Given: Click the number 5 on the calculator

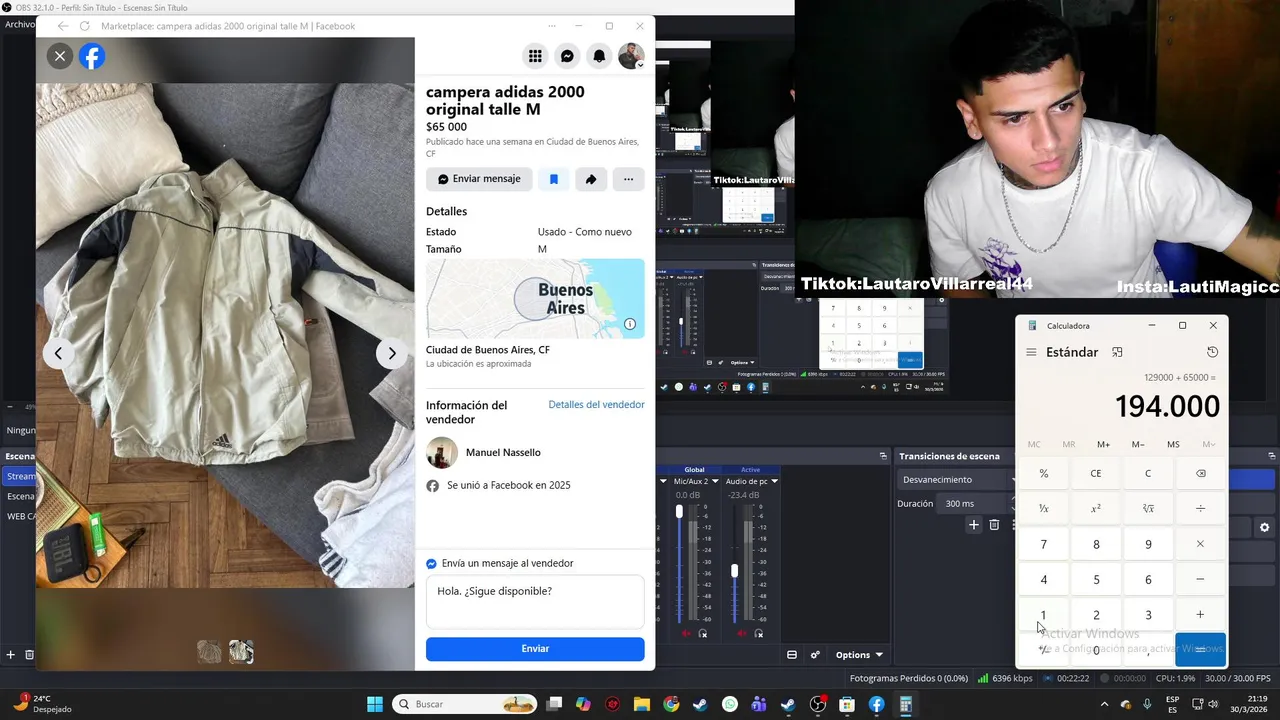Looking at the screenshot, I should click(x=1096, y=579).
